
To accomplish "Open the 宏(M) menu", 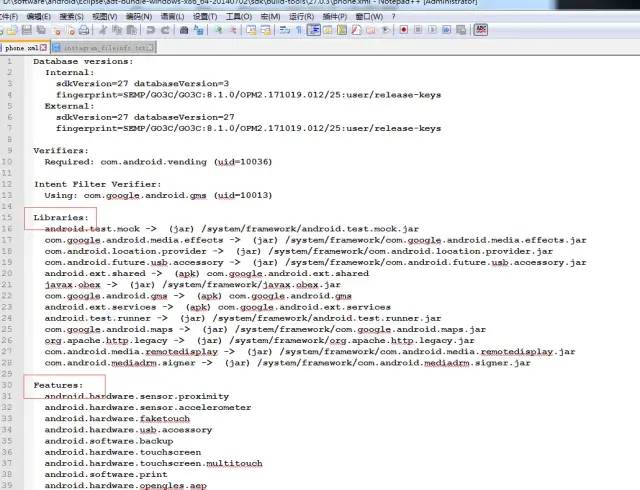I will click(270, 17).
